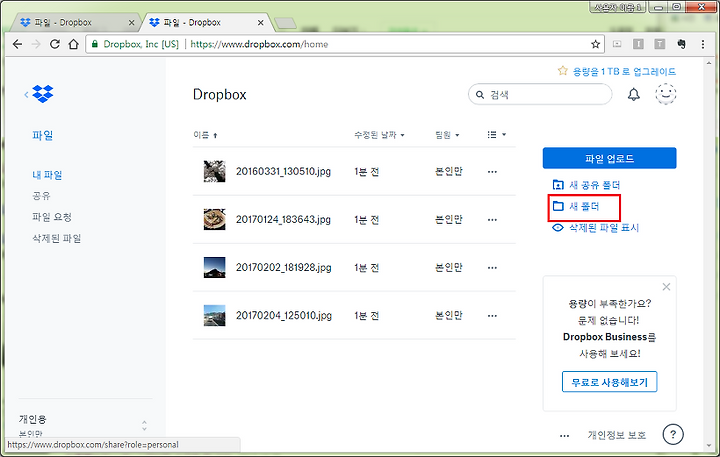Click the 용량을 1TB로 업그레이드 link
The height and width of the screenshot is (457, 720).
pos(617,71)
